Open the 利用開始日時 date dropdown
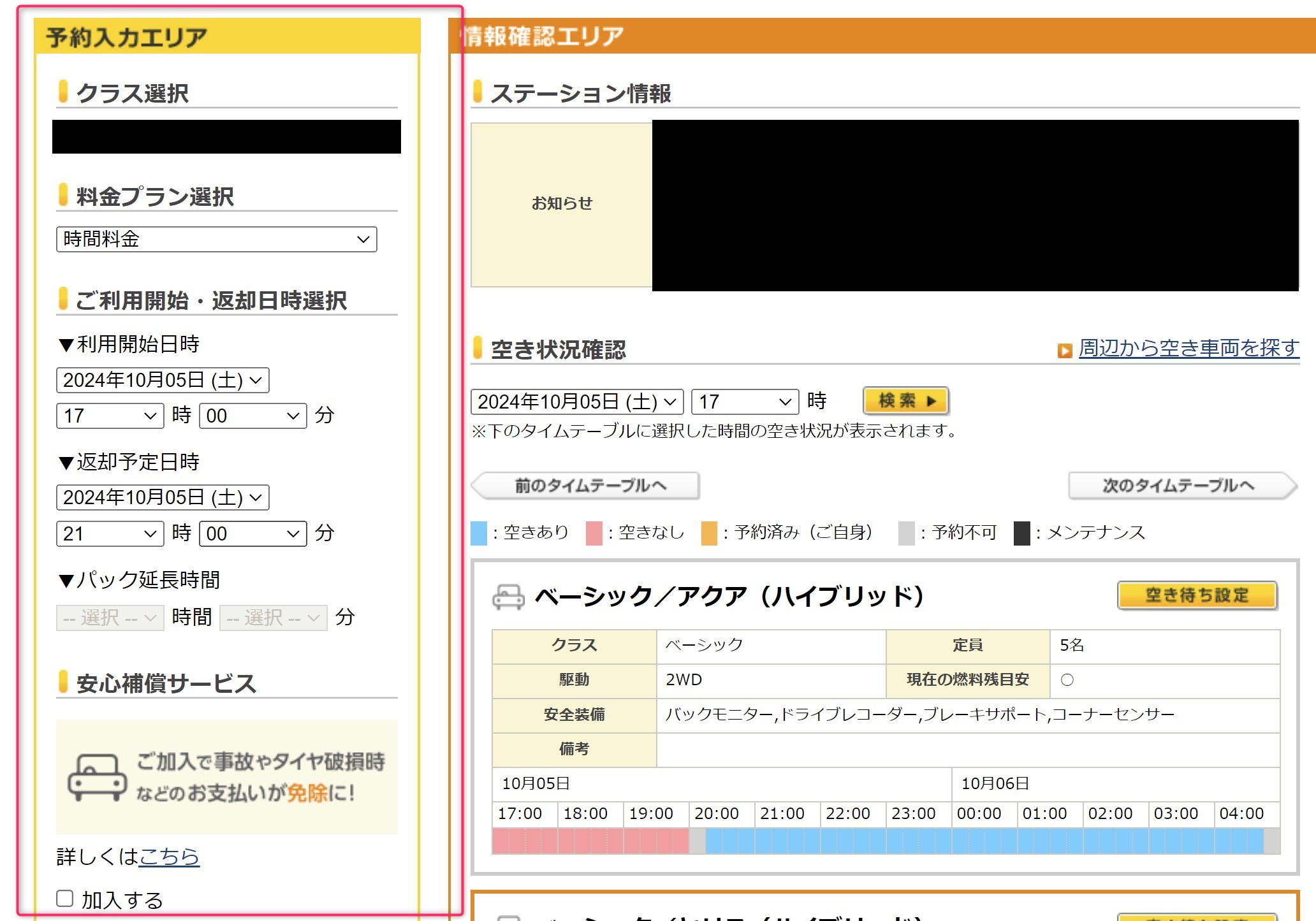This screenshot has width=1316, height=921. [x=163, y=380]
